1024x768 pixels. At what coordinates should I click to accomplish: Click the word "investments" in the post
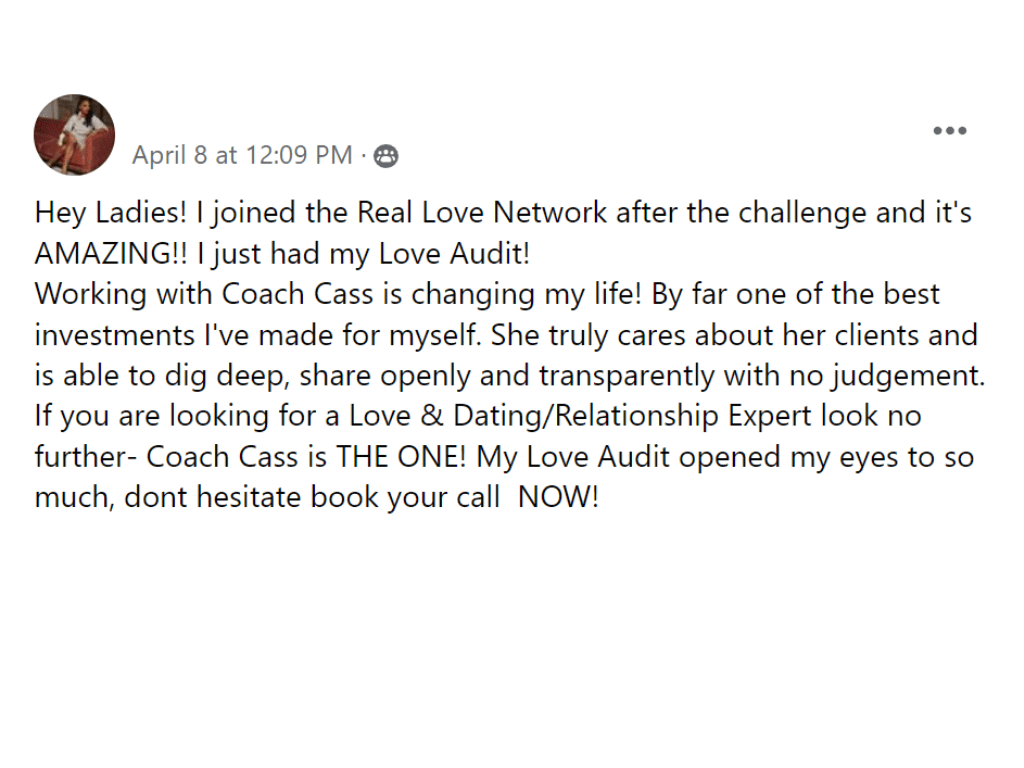coord(115,335)
